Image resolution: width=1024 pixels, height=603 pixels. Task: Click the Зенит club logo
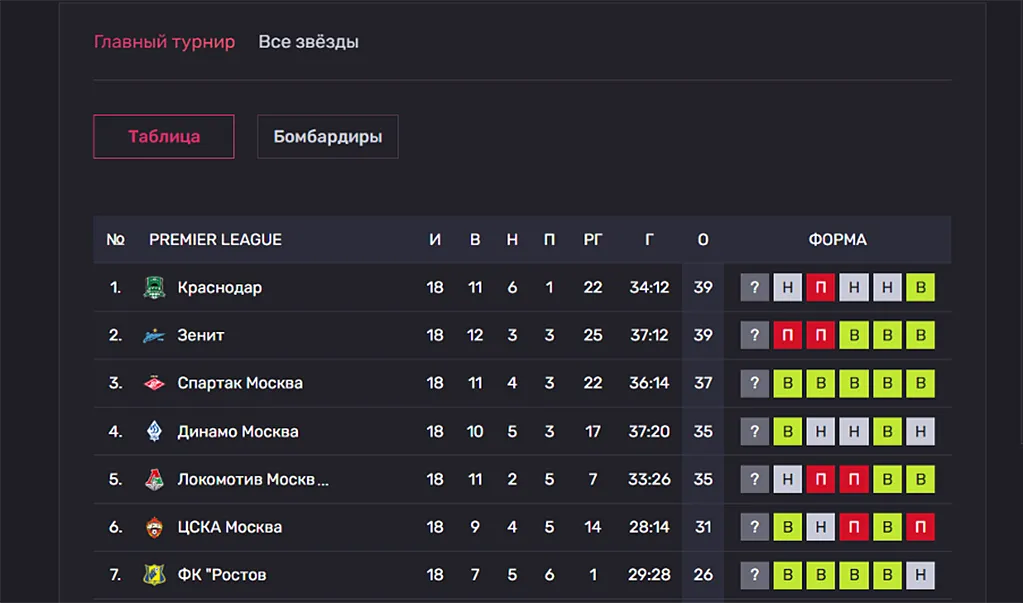154,336
